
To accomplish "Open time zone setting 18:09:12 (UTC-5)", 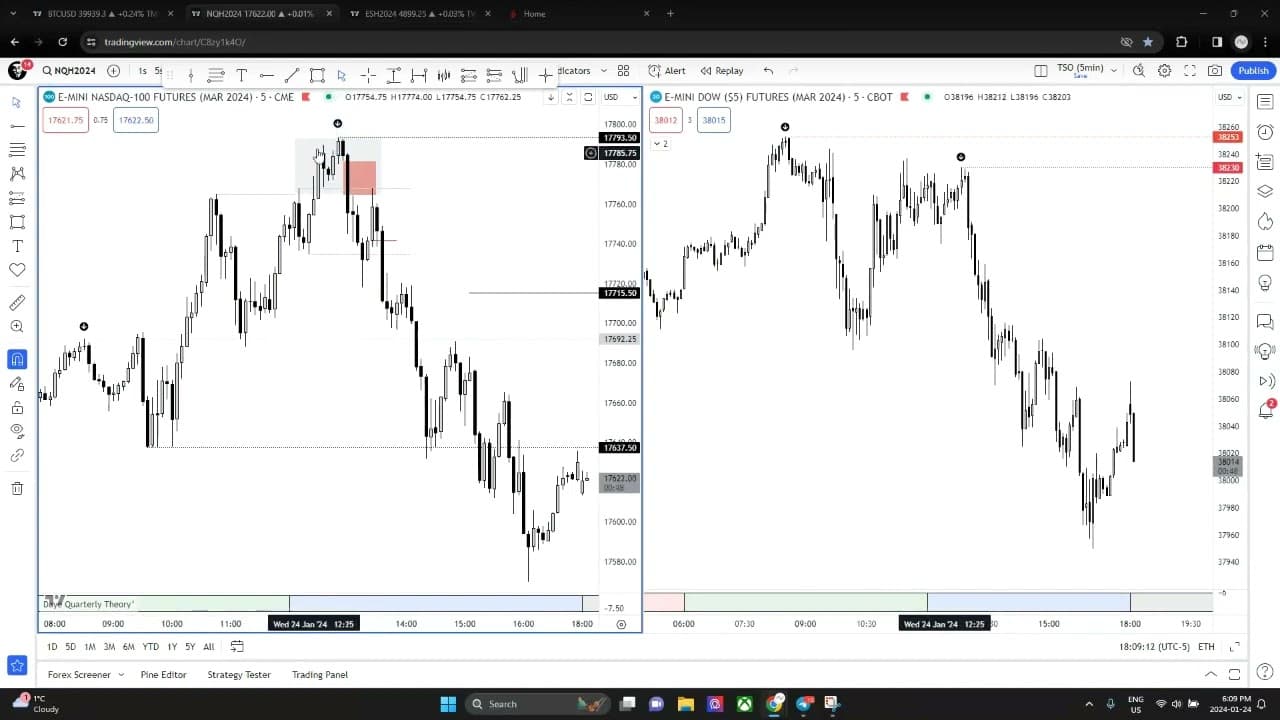I will tap(1155, 647).
